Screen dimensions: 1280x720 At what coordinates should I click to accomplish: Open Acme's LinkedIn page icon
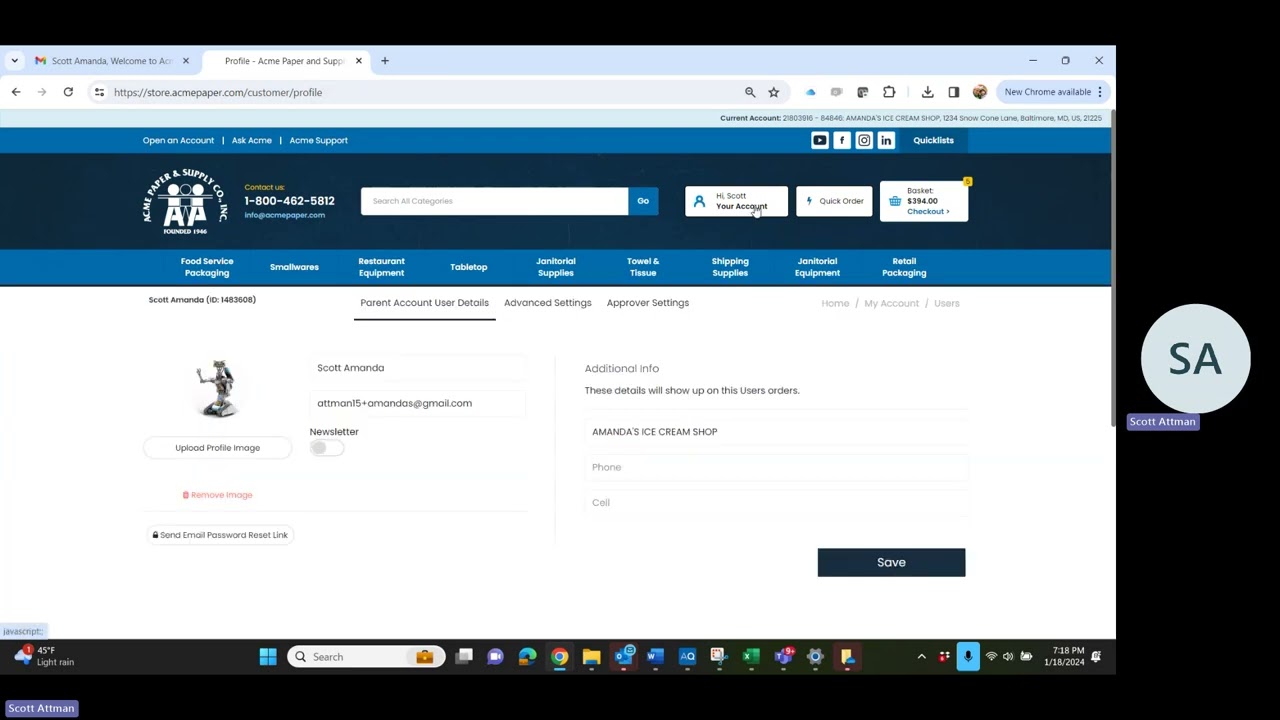886,140
